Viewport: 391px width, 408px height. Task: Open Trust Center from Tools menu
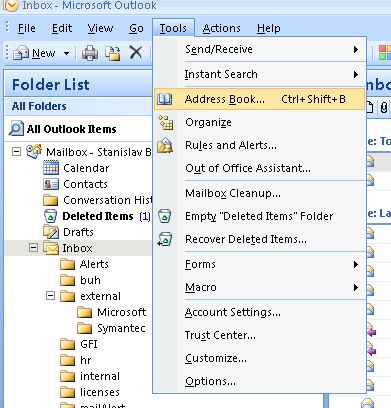[260, 335]
